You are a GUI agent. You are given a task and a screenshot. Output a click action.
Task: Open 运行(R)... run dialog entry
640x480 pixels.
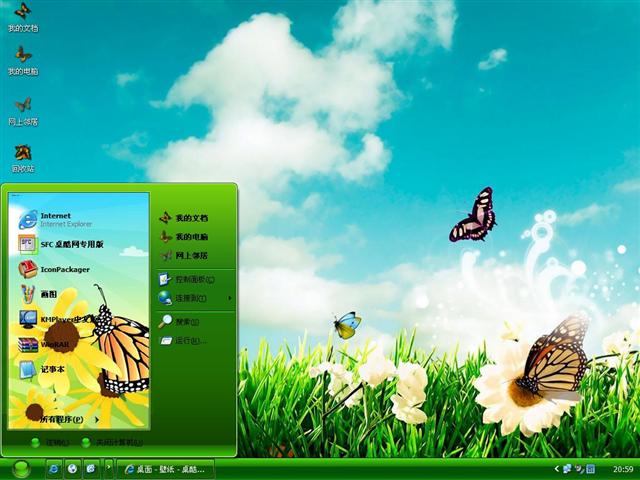184,340
